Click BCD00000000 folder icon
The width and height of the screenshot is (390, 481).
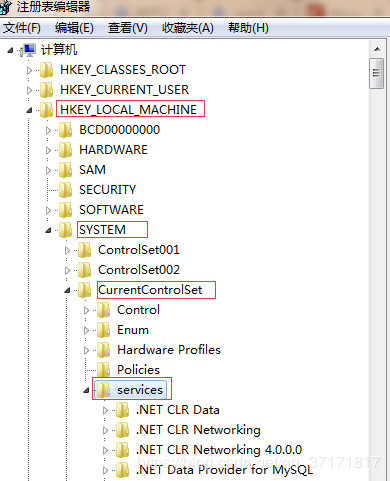tap(66, 130)
